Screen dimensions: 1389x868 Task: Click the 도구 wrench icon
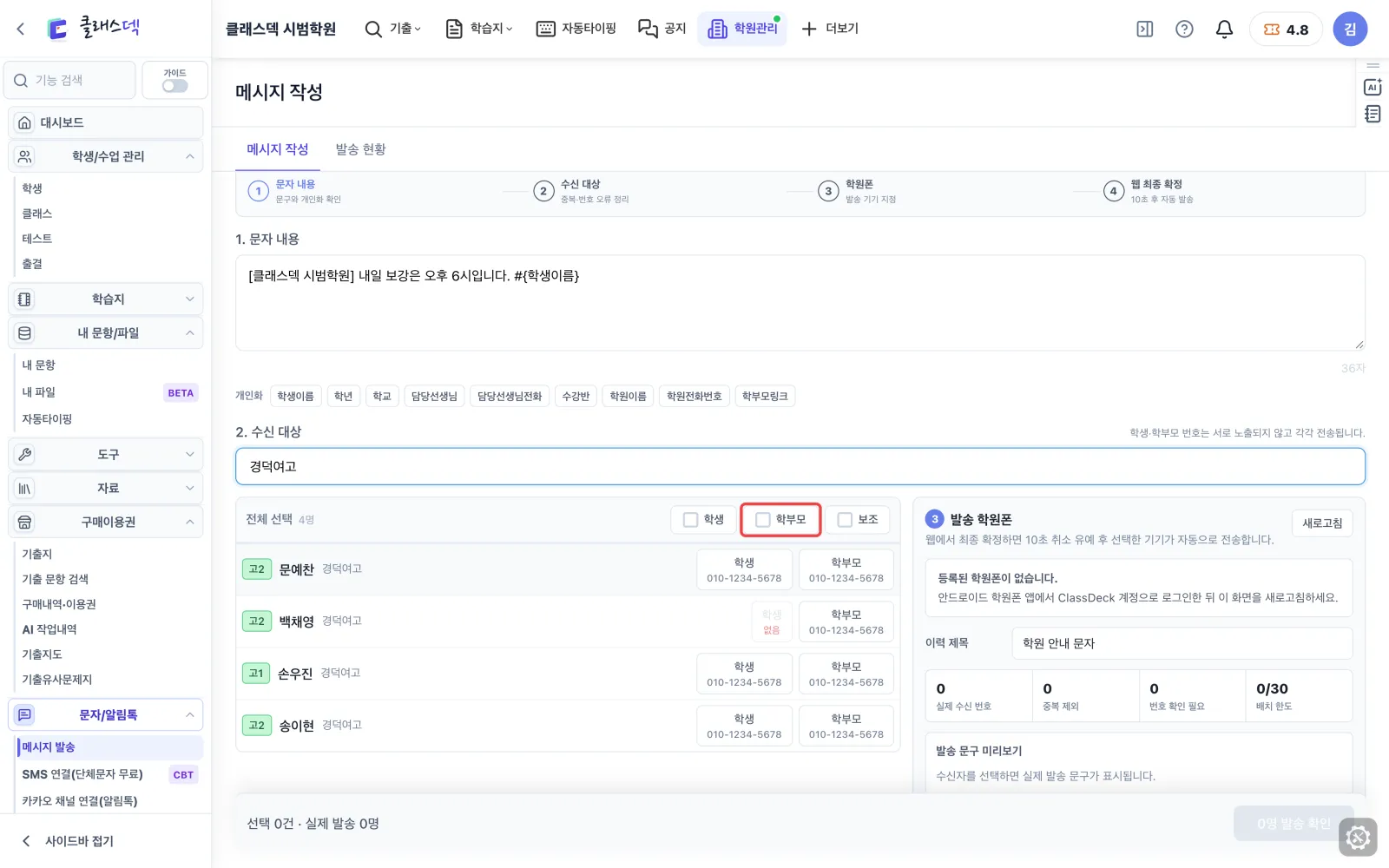24,454
